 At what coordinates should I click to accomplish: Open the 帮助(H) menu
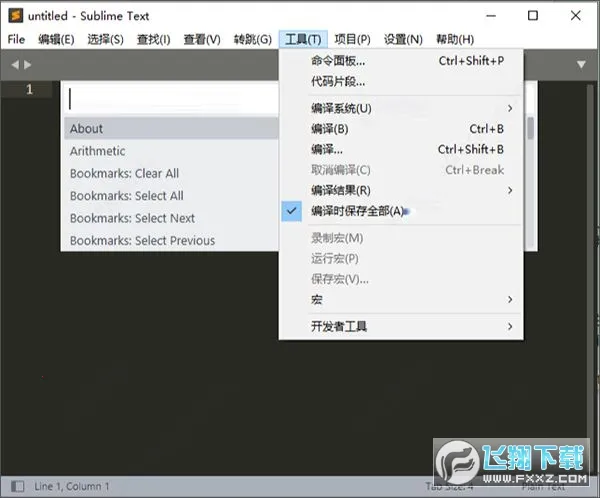click(455, 39)
